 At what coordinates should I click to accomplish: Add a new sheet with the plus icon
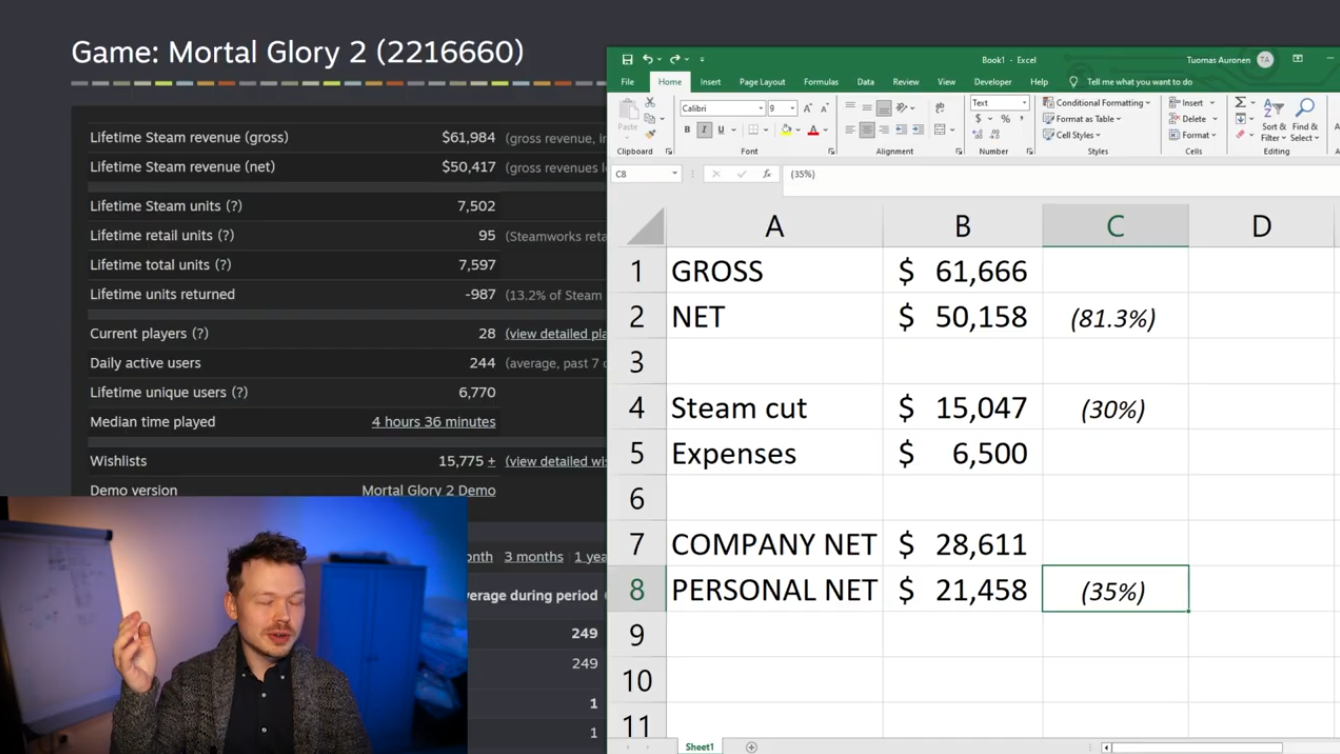pyautogui.click(x=751, y=747)
